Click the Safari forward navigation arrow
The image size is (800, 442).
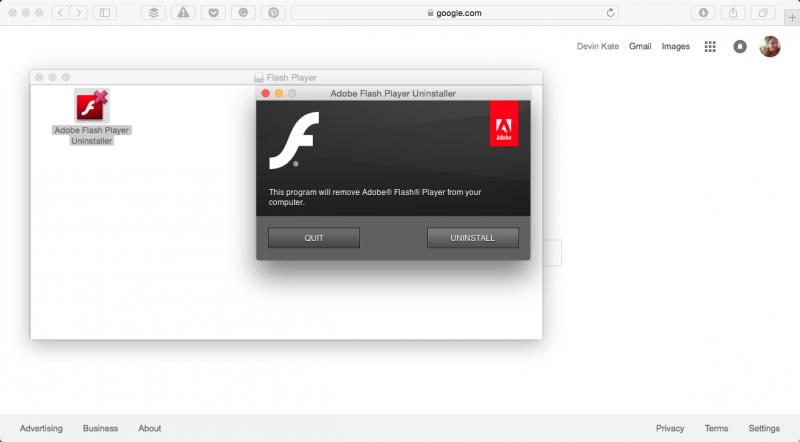coord(79,13)
